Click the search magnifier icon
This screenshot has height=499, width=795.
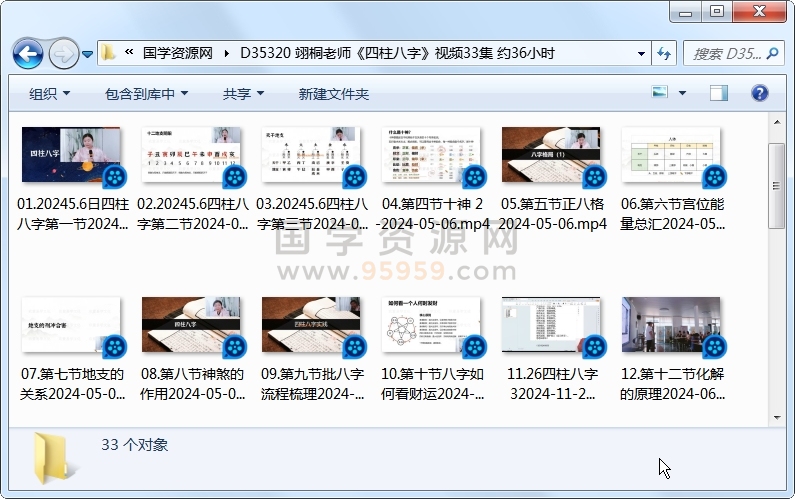click(773, 53)
